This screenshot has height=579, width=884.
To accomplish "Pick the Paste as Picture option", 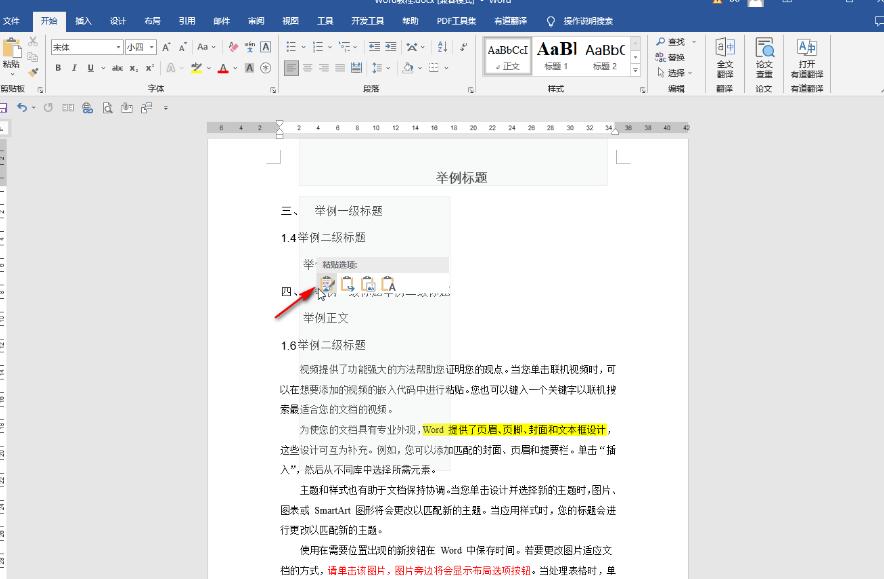I will coord(368,285).
